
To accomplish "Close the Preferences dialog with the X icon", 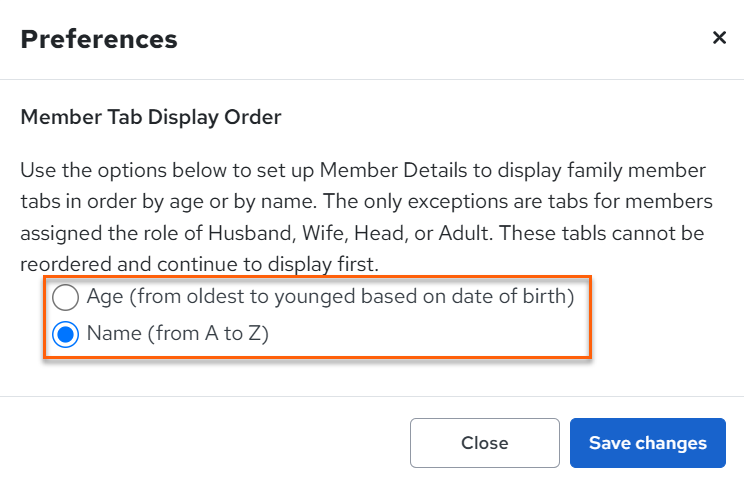I will (x=719, y=37).
